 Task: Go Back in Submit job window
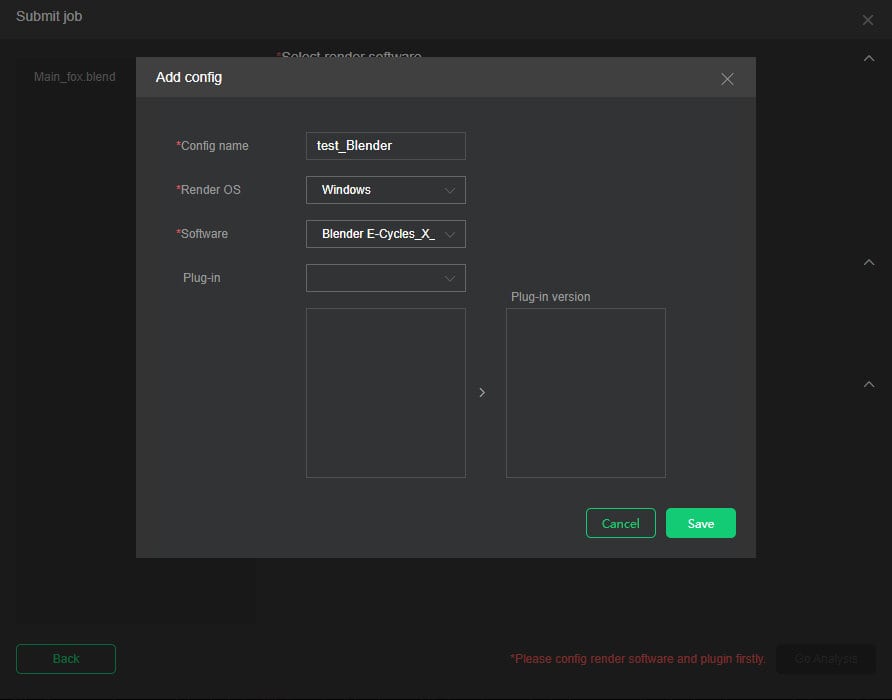[66, 659]
